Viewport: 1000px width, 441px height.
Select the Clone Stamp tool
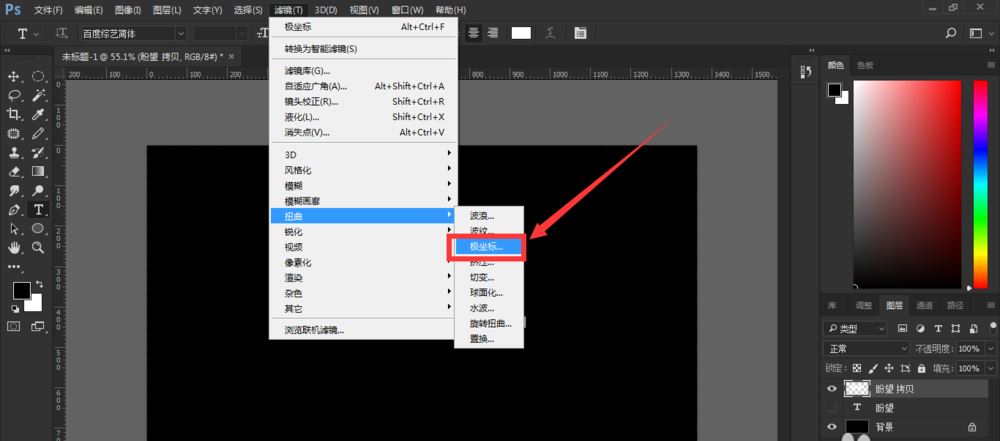tap(14, 153)
